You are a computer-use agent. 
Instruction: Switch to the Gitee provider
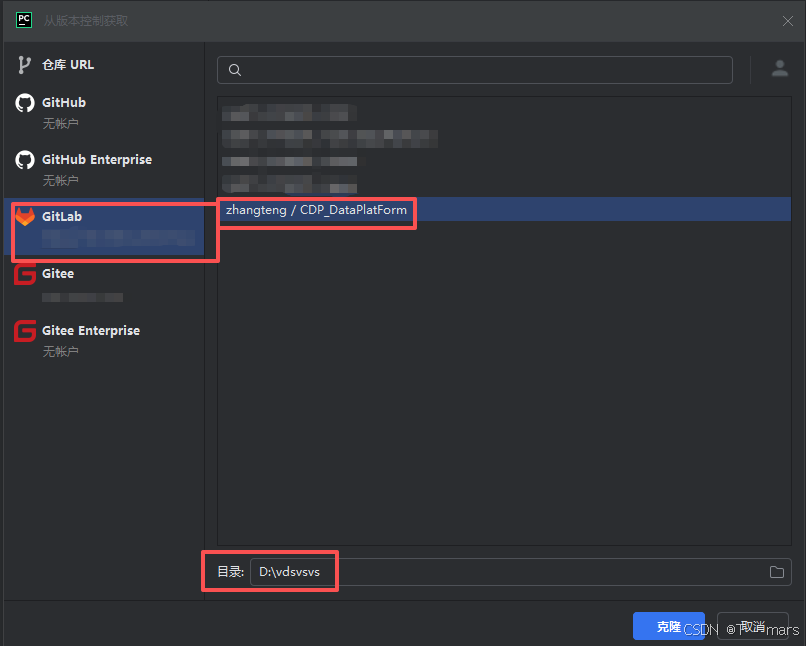pos(104,283)
